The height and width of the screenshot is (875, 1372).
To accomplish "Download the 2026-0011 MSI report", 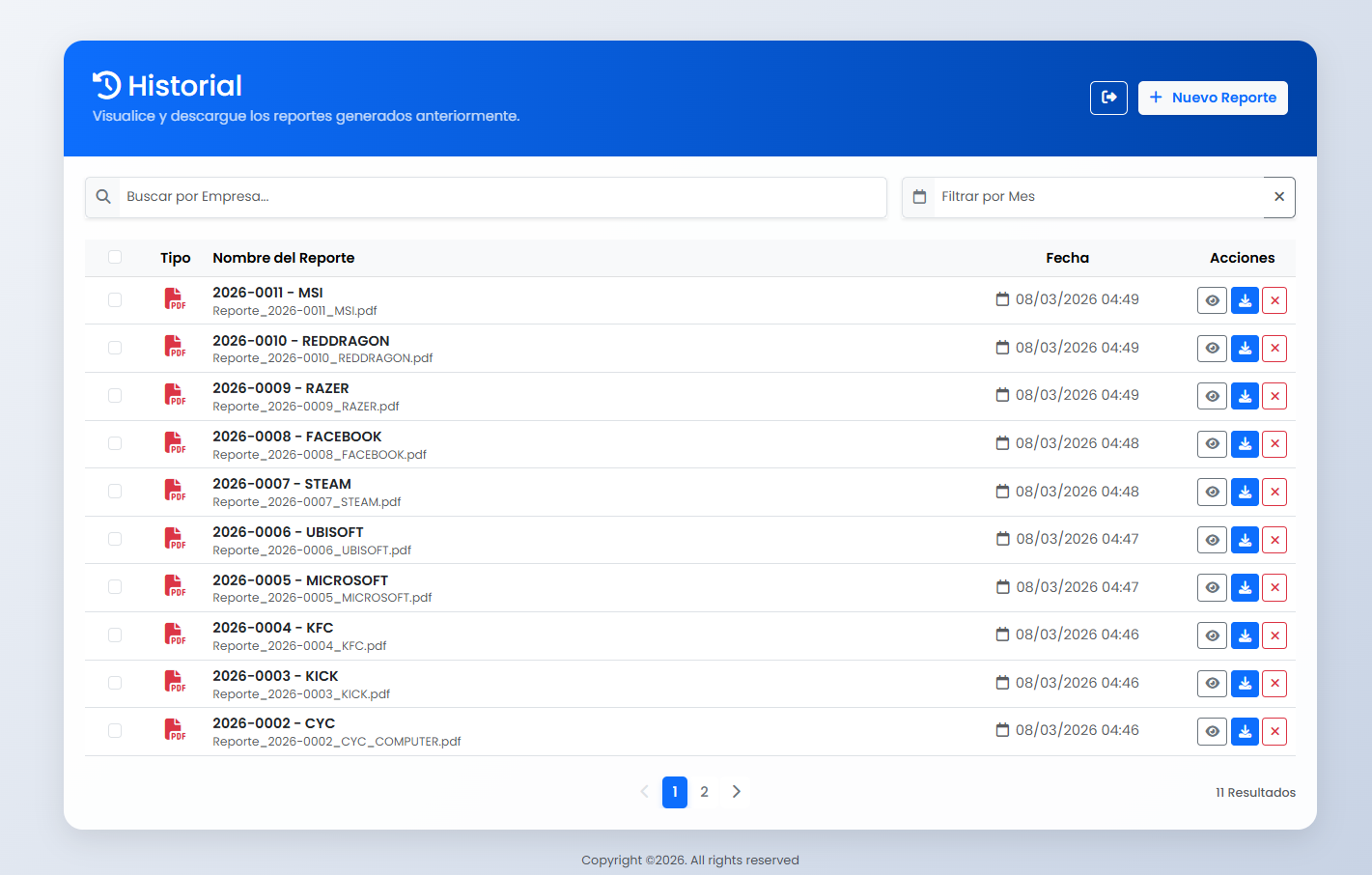I will coord(1245,300).
